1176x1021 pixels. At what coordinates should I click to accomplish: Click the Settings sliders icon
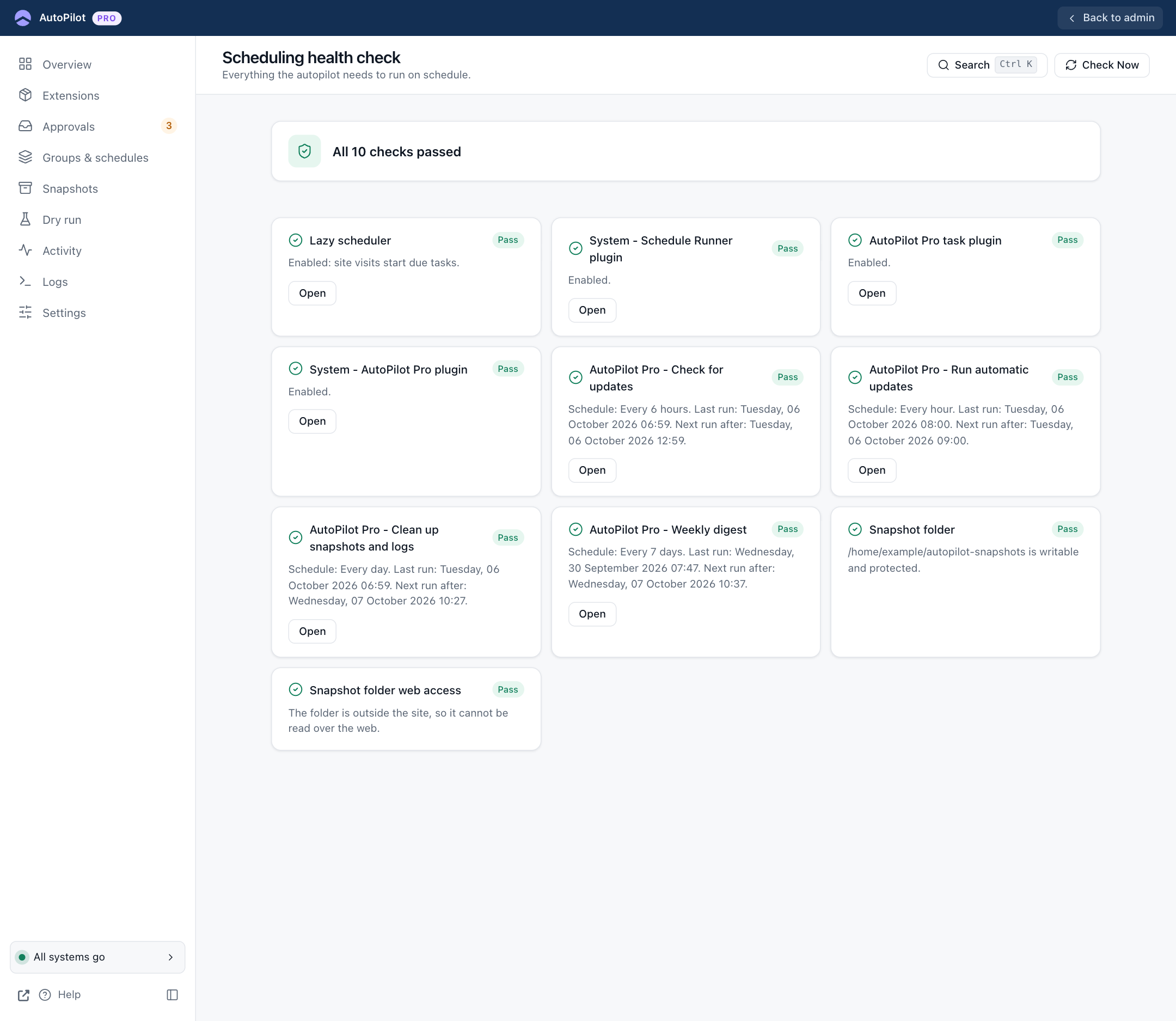[x=25, y=312]
